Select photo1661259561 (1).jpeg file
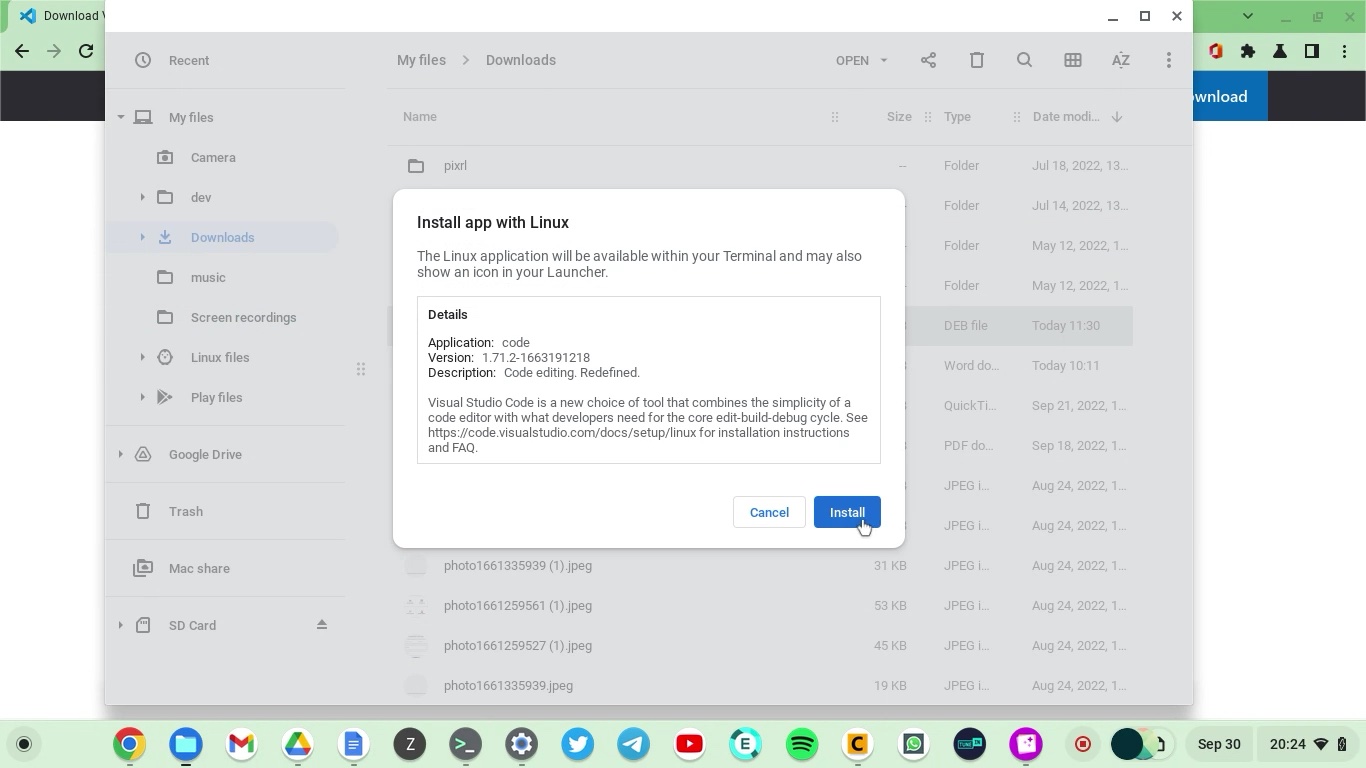The image size is (1366, 768). (x=760, y=605)
